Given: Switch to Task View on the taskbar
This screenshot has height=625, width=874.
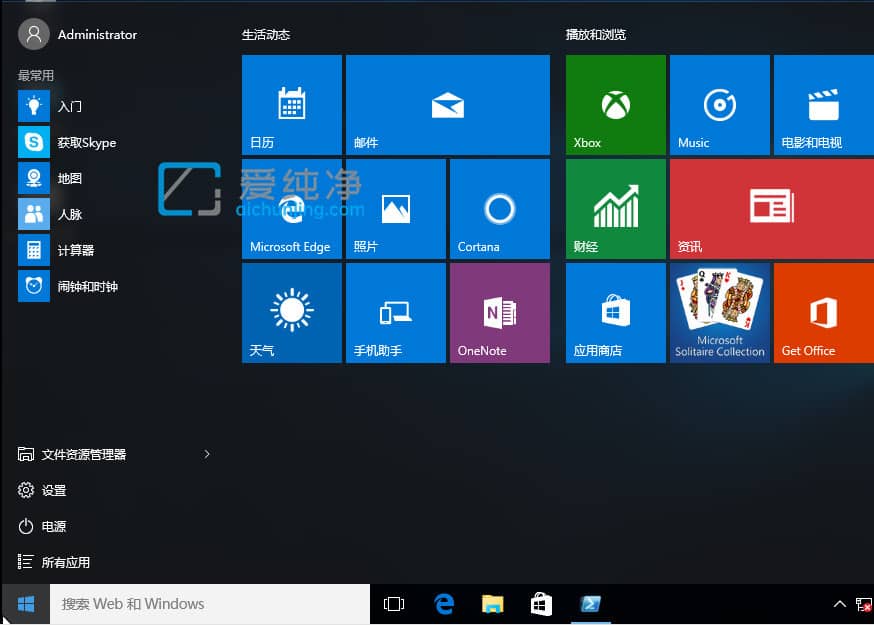Looking at the screenshot, I should [x=394, y=604].
